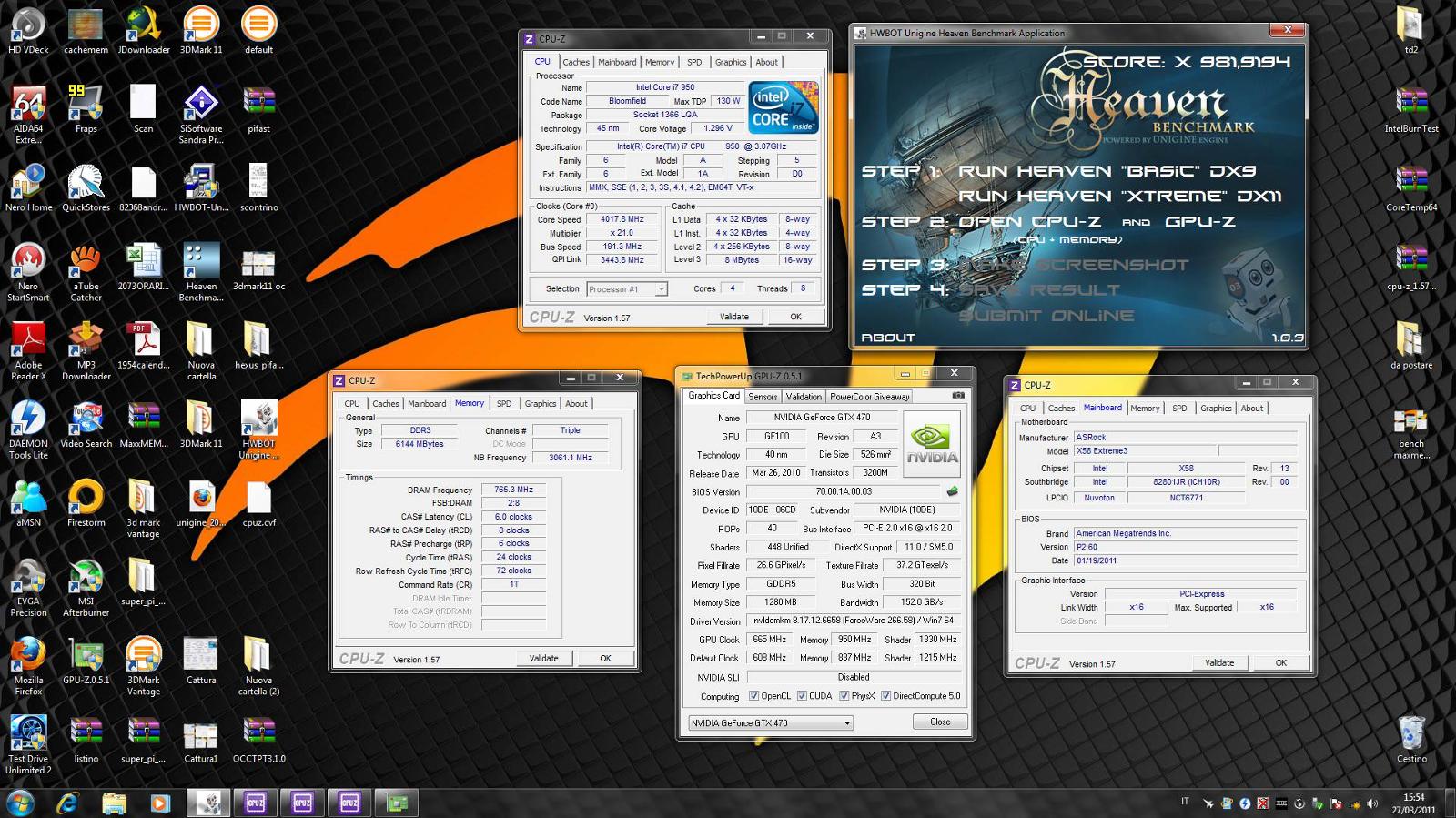Open CoreTemp64 desktop icon
This screenshot has height=818, width=1456.
tap(1411, 187)
